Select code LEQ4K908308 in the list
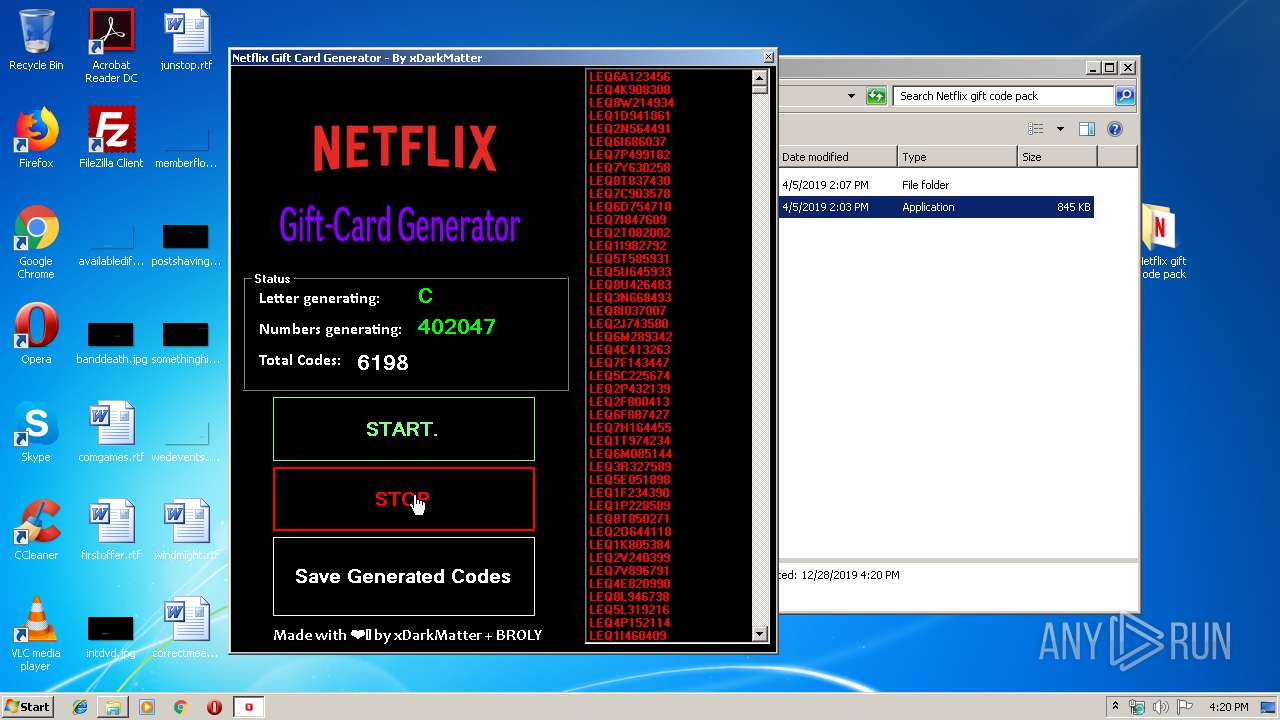This screenshot has height=720, width=1280. (x=630, y=90)
